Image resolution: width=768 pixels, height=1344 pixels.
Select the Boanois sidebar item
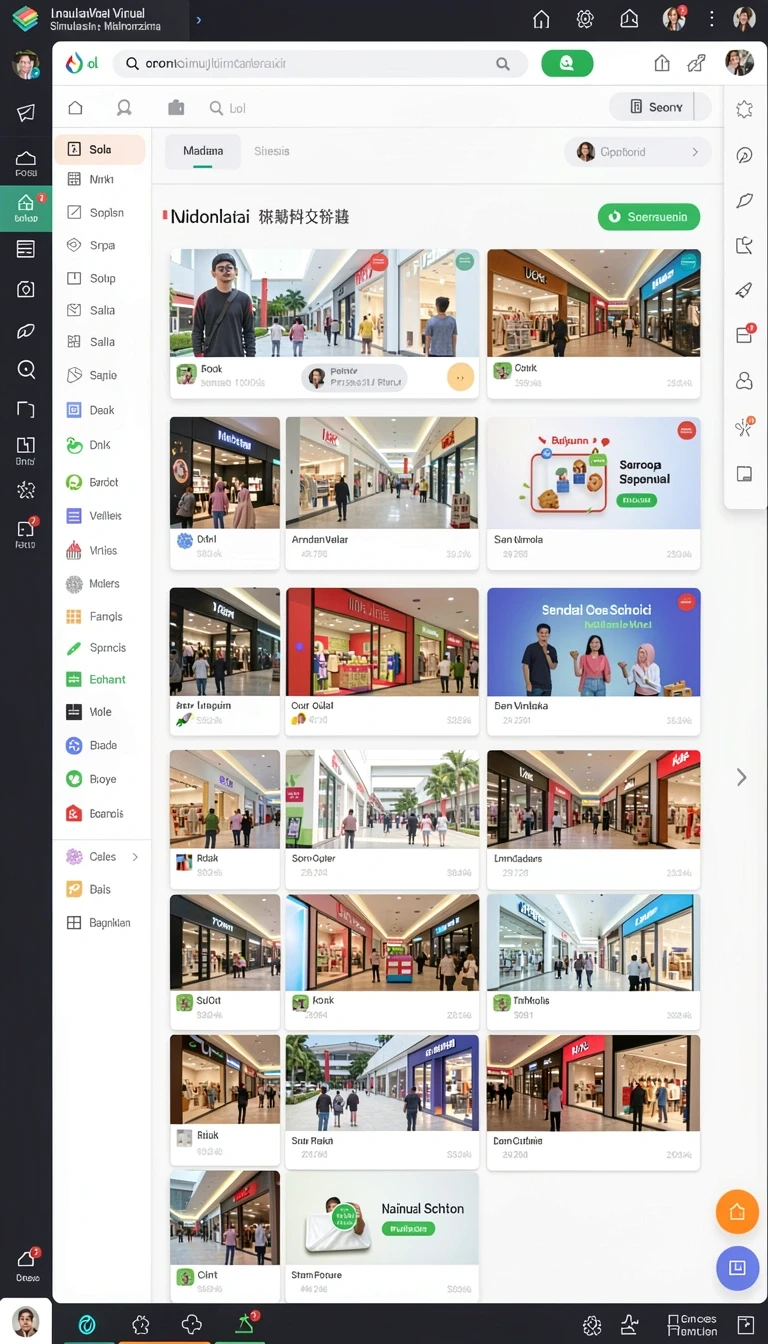point(100,813)
